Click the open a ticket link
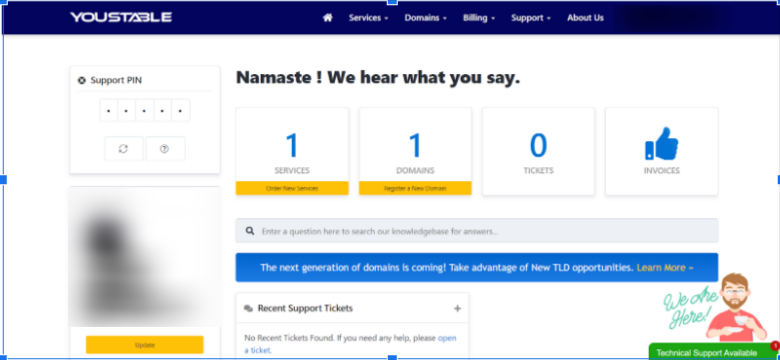The image size is (780, 360). click(x=350, y=344)
